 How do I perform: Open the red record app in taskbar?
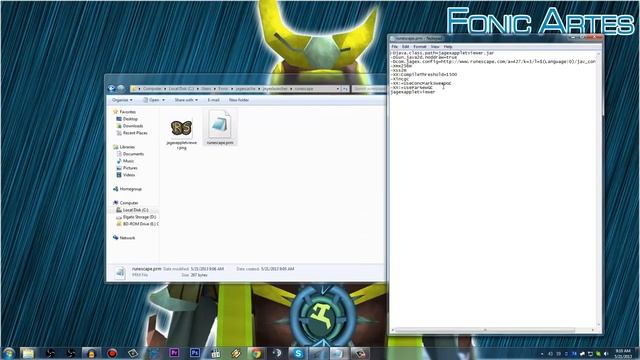pos(112,353)
